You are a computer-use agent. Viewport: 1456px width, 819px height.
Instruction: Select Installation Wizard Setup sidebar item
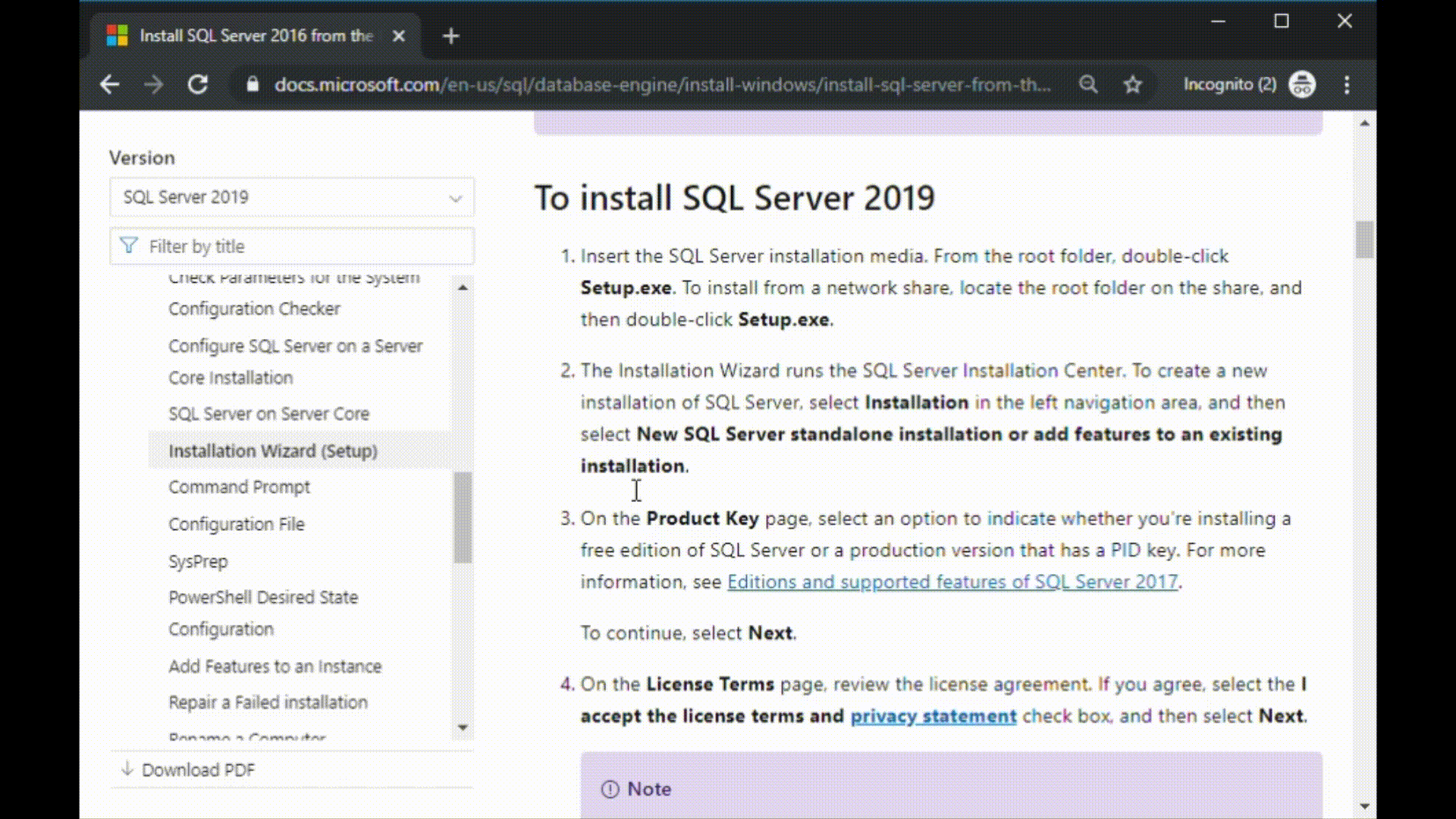coord(273,450)
